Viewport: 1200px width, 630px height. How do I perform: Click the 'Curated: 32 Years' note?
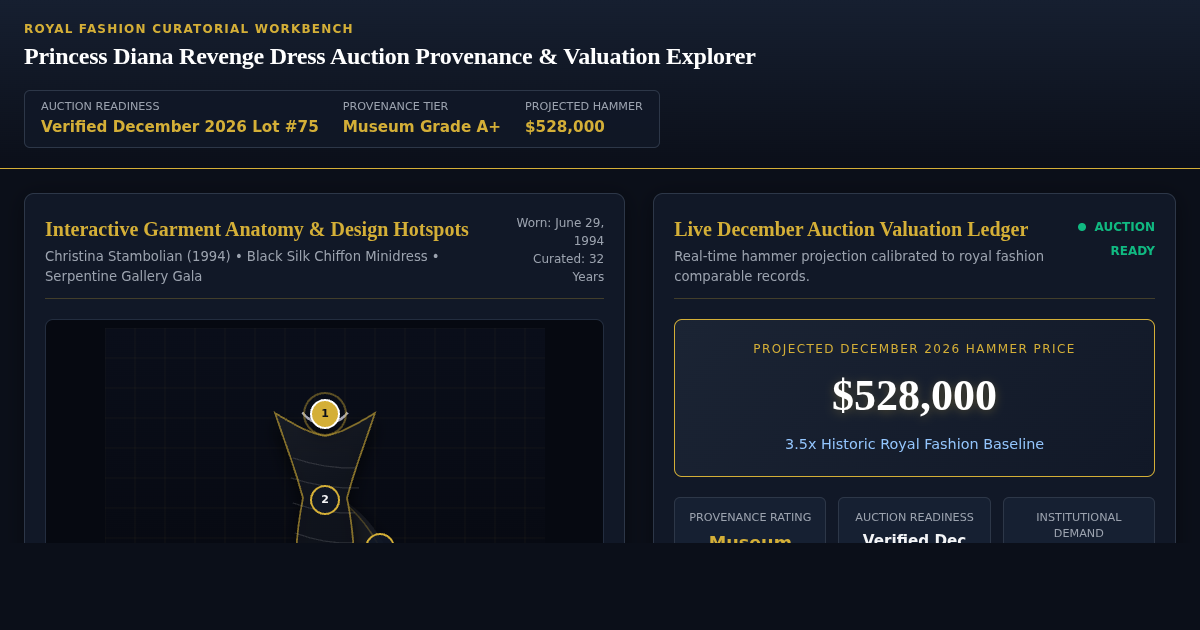568,268
